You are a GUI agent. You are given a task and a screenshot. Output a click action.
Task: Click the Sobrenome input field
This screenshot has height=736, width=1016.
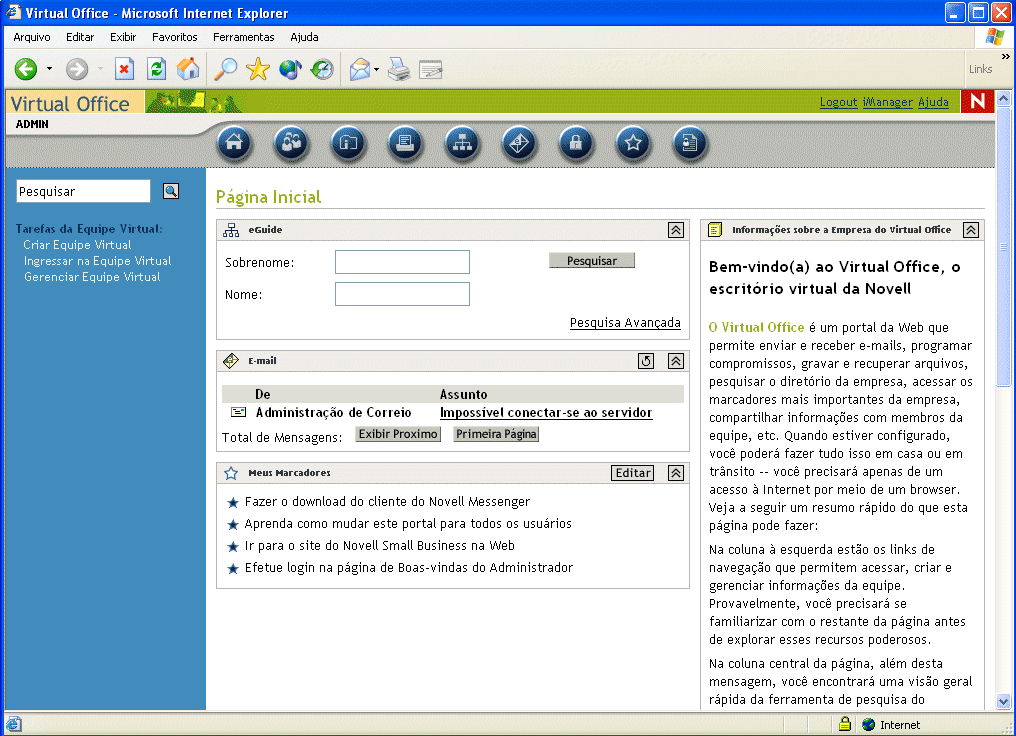(402, 262)
